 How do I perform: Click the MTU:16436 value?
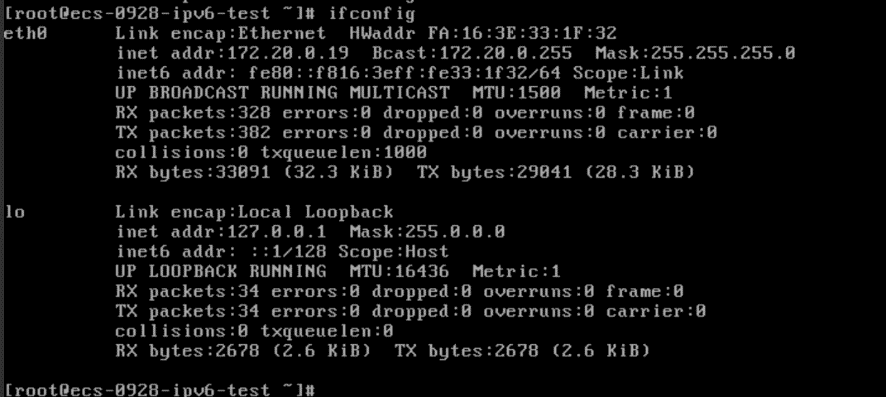pos(399,272)
